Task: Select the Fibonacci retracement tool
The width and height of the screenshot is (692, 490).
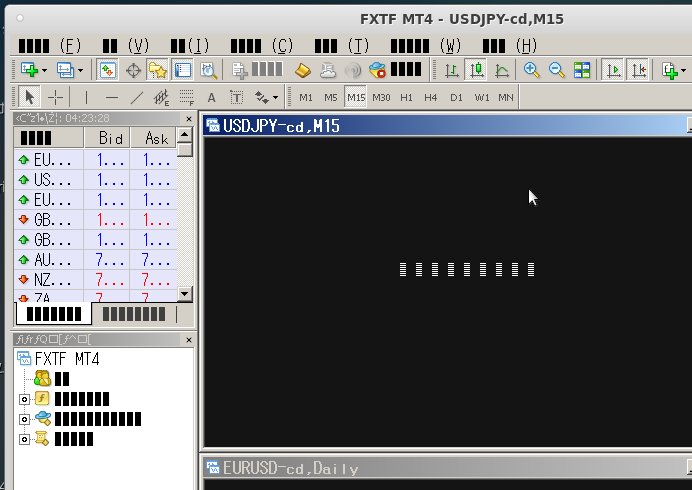Action: point(187,97)
